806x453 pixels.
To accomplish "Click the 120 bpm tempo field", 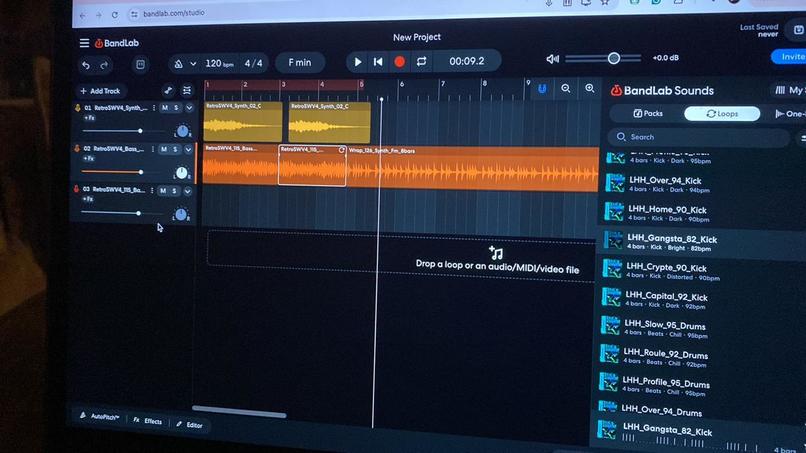I will [x=219, y=63].
